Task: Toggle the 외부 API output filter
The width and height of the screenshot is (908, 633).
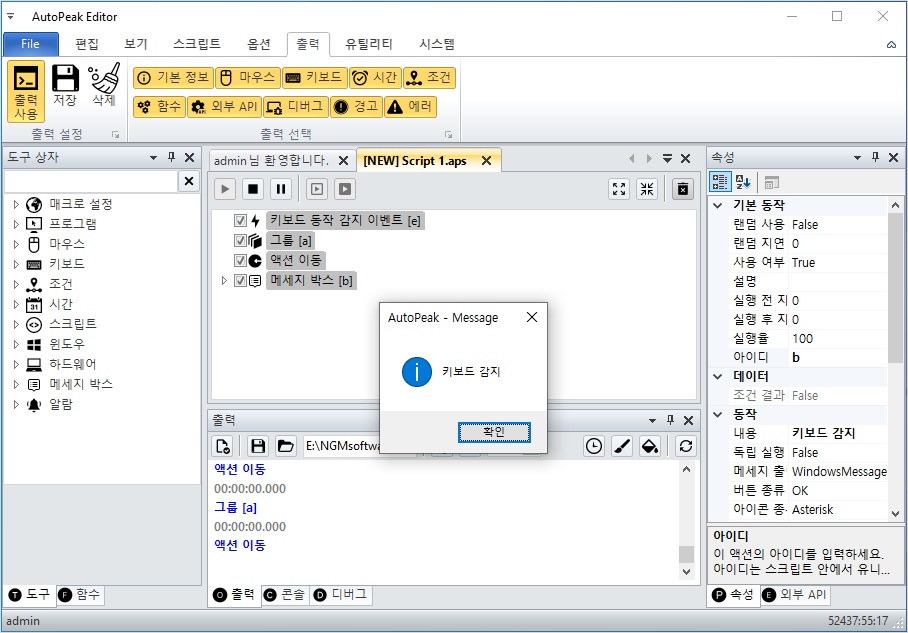Action: pos(224,107)
